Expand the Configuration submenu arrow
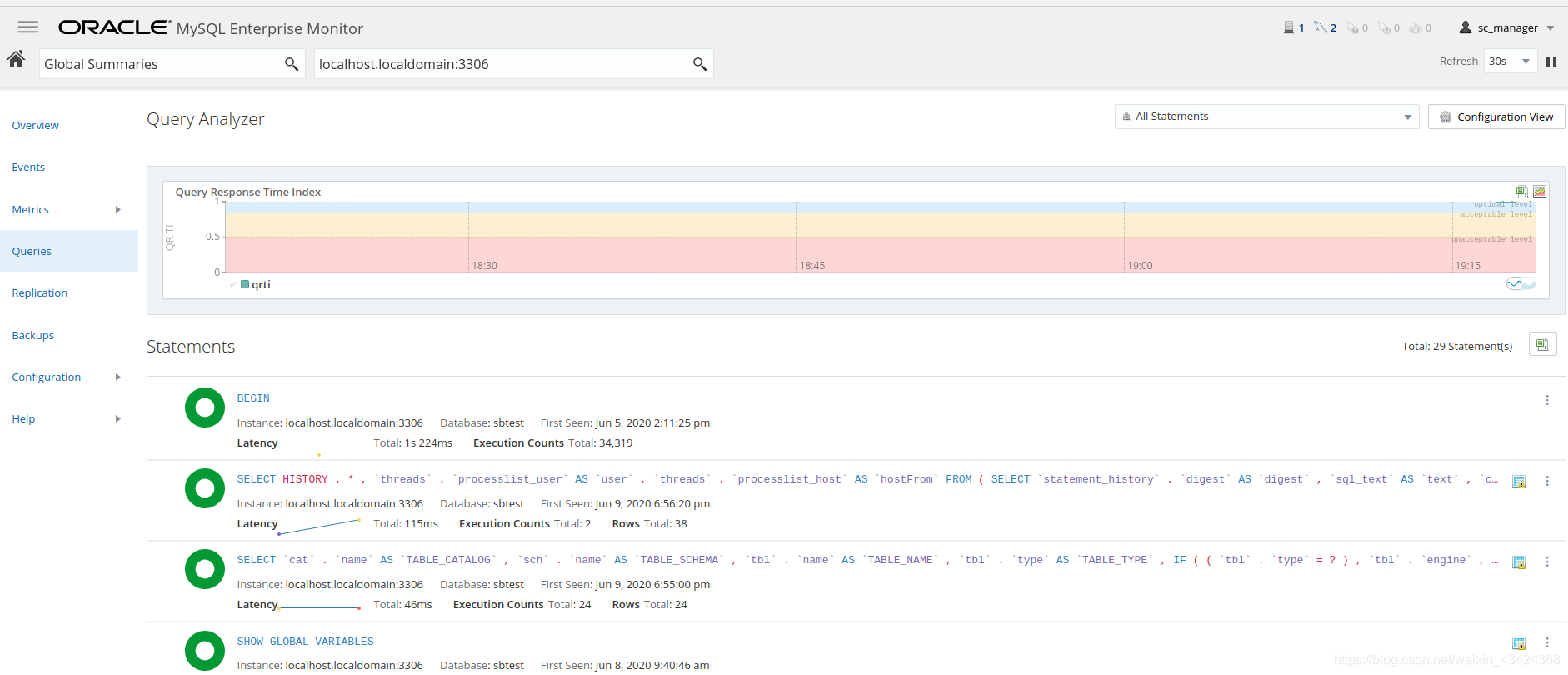 [118, 377]
